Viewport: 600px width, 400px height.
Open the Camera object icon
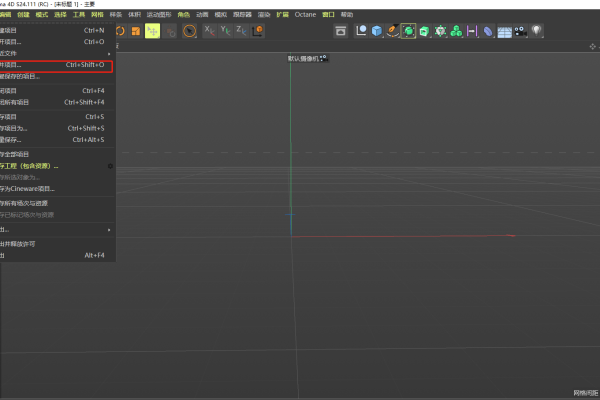click(x=521, y=32)
